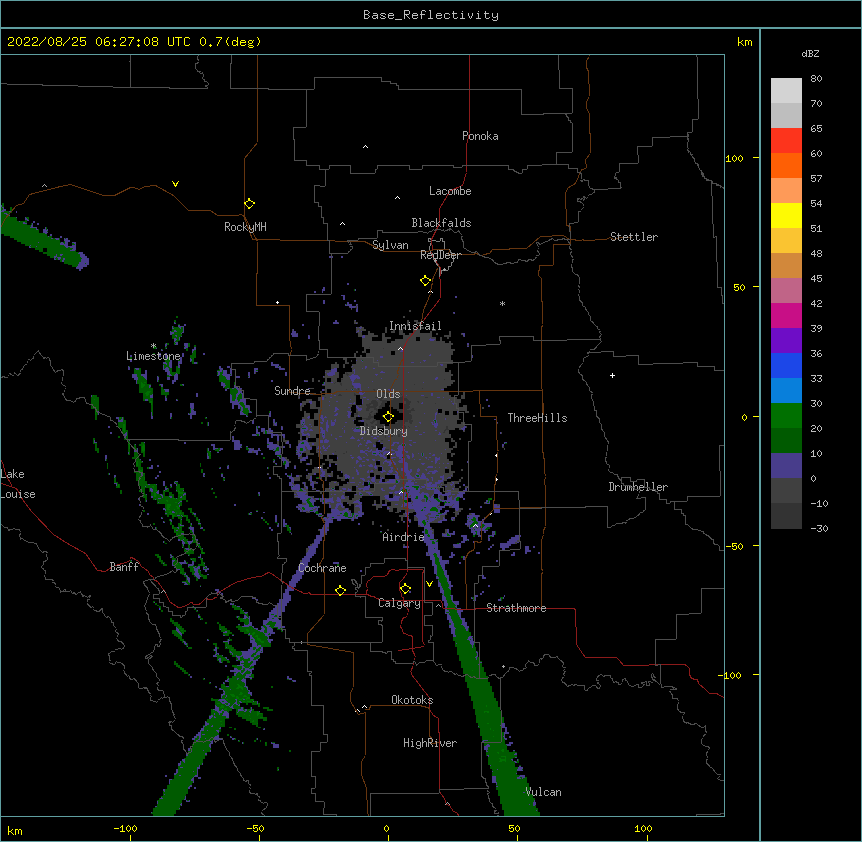Pick the indigo 0-10 dBZ legend swatch
862x842 pixels.
point(786,466)
